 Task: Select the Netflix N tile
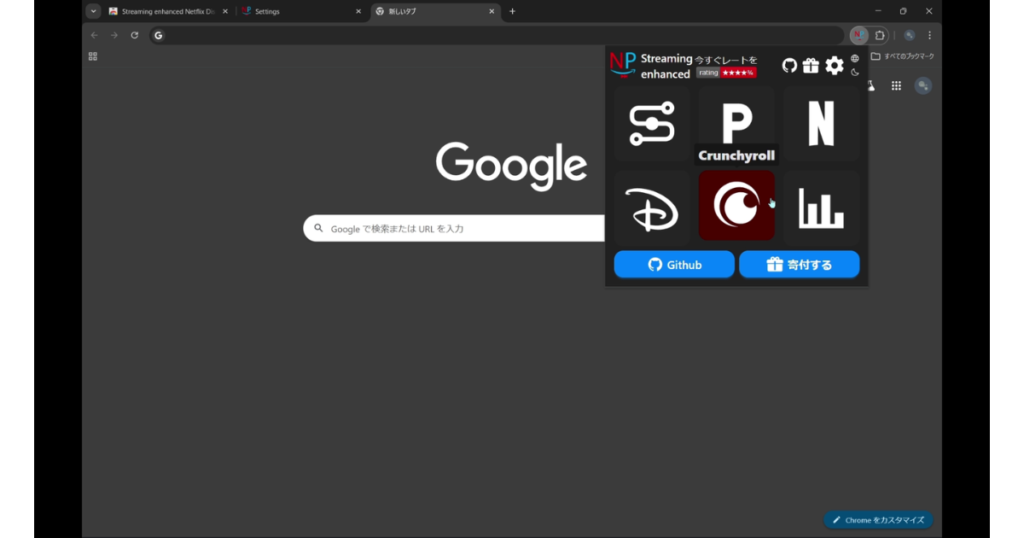(821, 124)
